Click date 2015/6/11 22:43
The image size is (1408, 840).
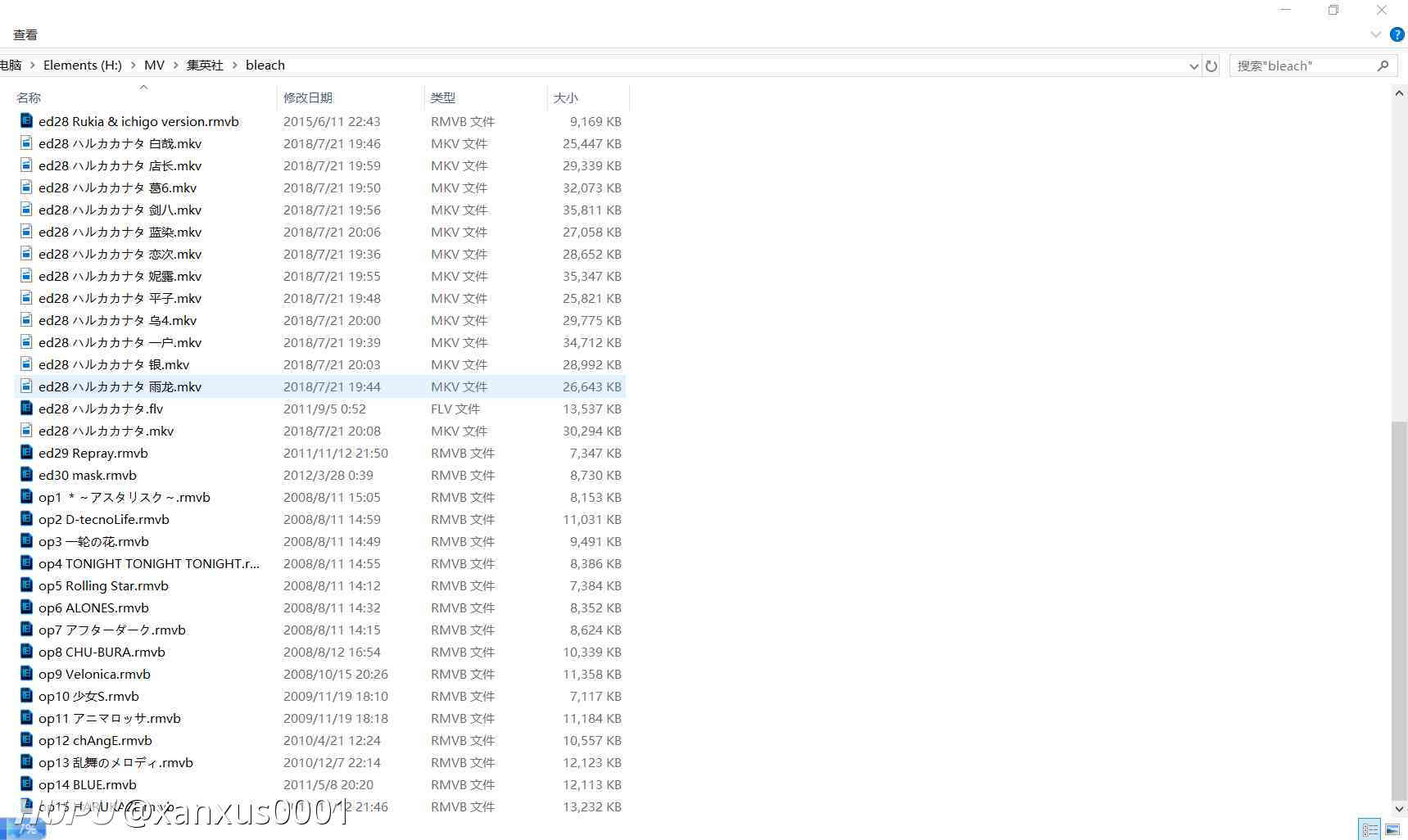click(x=332, y=121)
